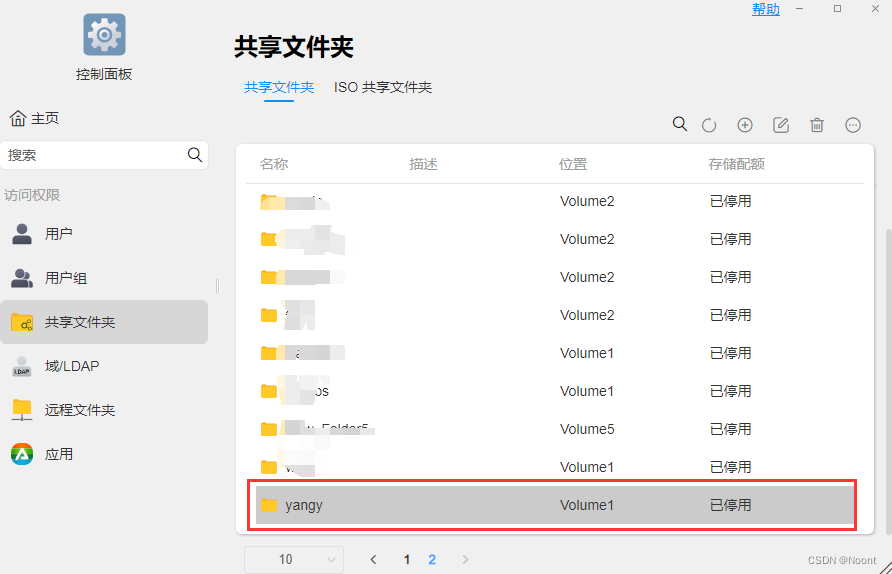Click the remote folder icon
Viewport: 892px width, 574px height.
[22, 410]
